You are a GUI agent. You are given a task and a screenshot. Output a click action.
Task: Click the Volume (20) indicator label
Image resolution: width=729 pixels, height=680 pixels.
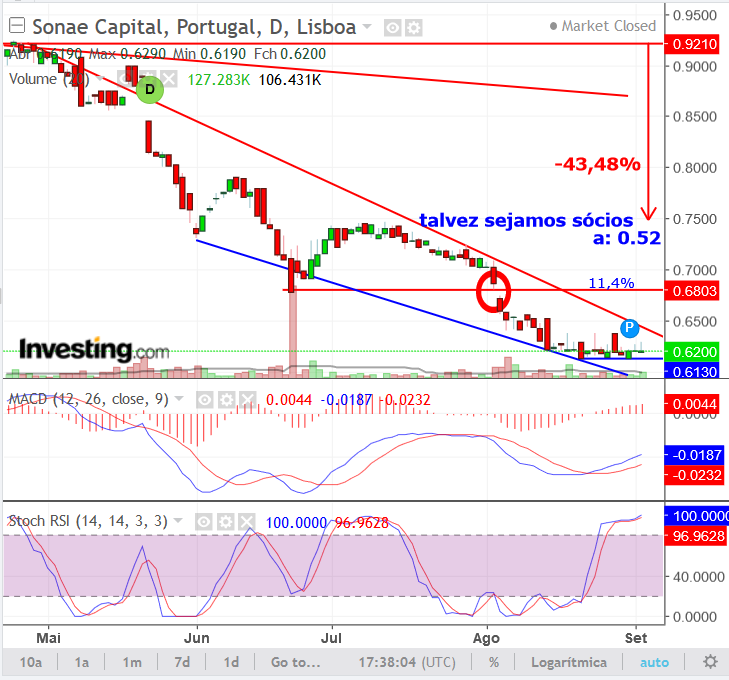tap(48, 79)
